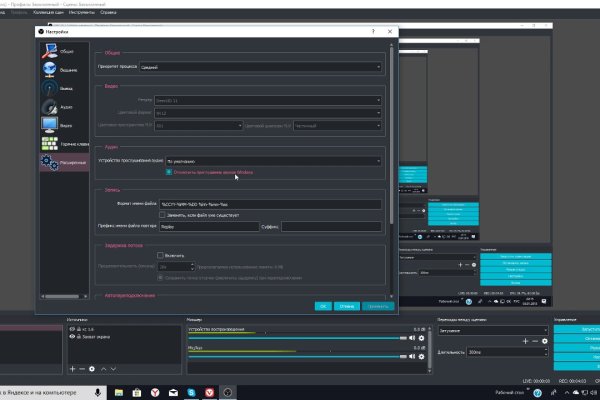Toggle the Windows ducking disable checkbox under Аудио
The width and height of the screenshot is (600, 400).
169,171
